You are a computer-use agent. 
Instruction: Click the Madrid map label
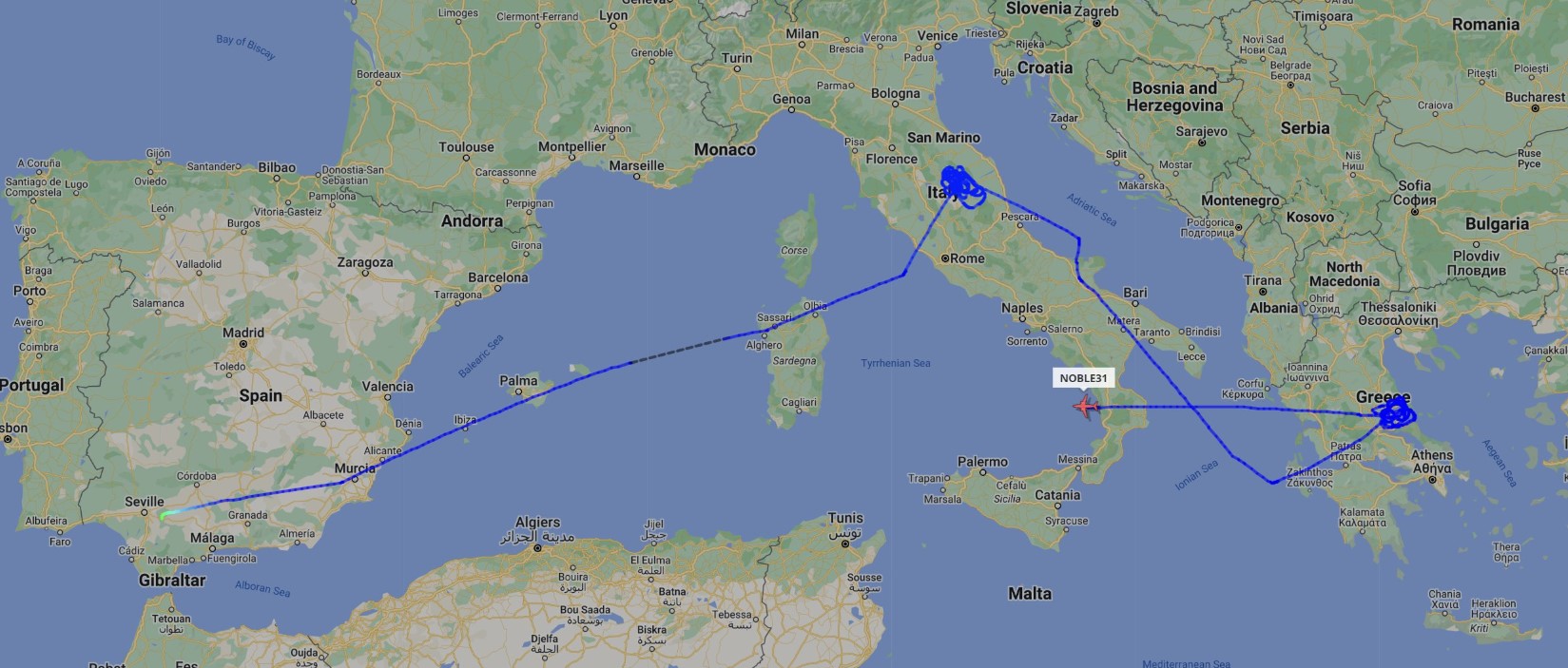point(243,333)
